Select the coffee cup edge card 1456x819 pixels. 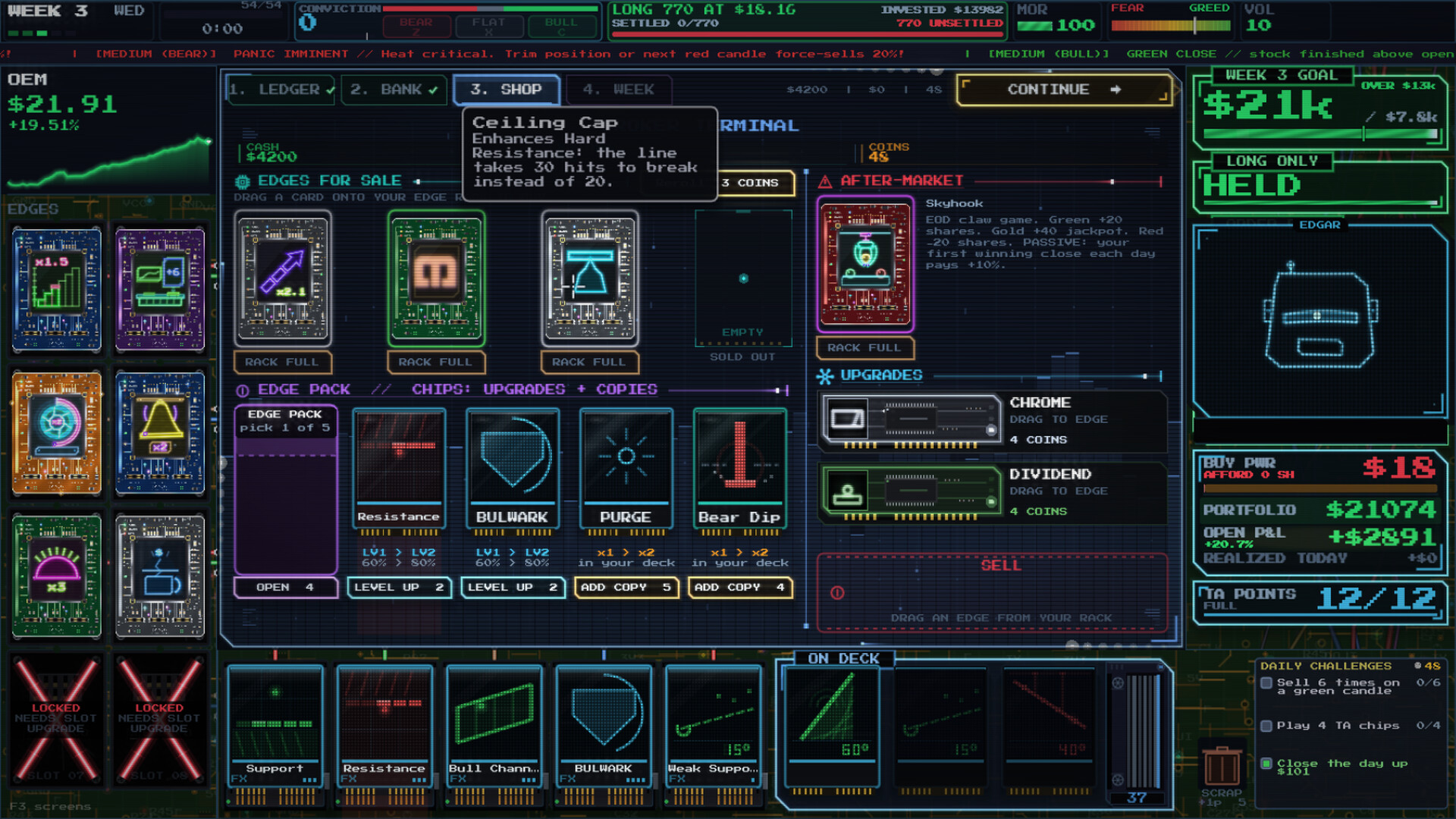160,576
